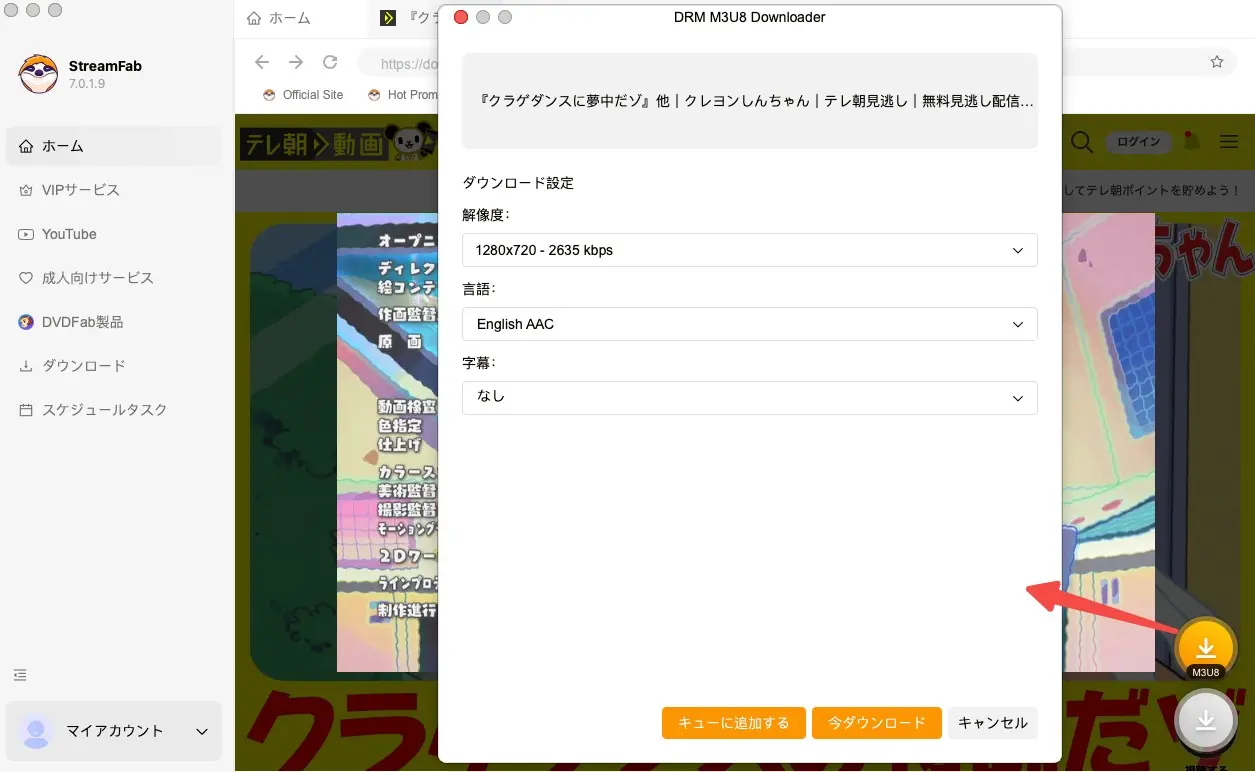This screenshot has height=772, width=1255.
Task: Click the マイアカウント avatar icon
Action: 36,731
